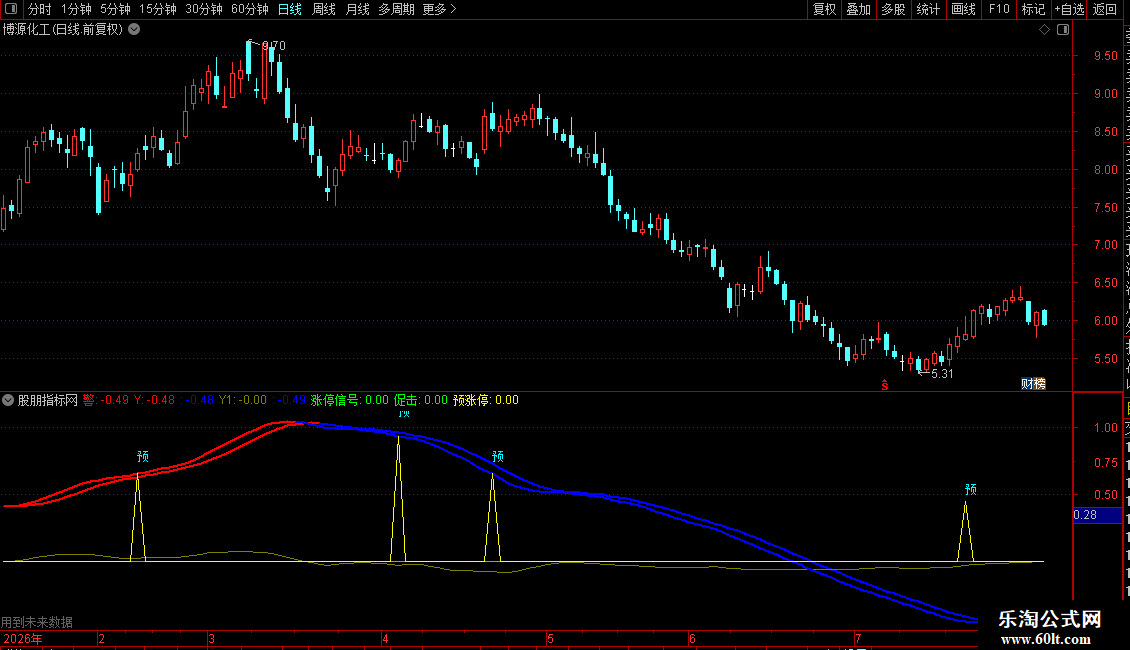This screenshot has width=1130, height=650.
Task: Click the 叠加 overlay button
Action: [x=858, y=9]
